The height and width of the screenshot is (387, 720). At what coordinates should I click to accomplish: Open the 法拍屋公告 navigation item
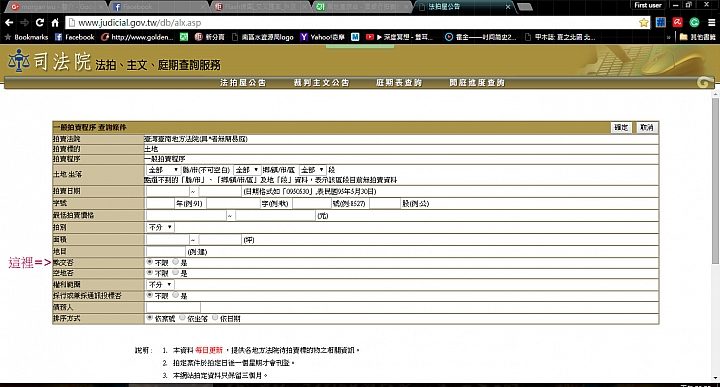pyautogui.click(x=243, y=83)
